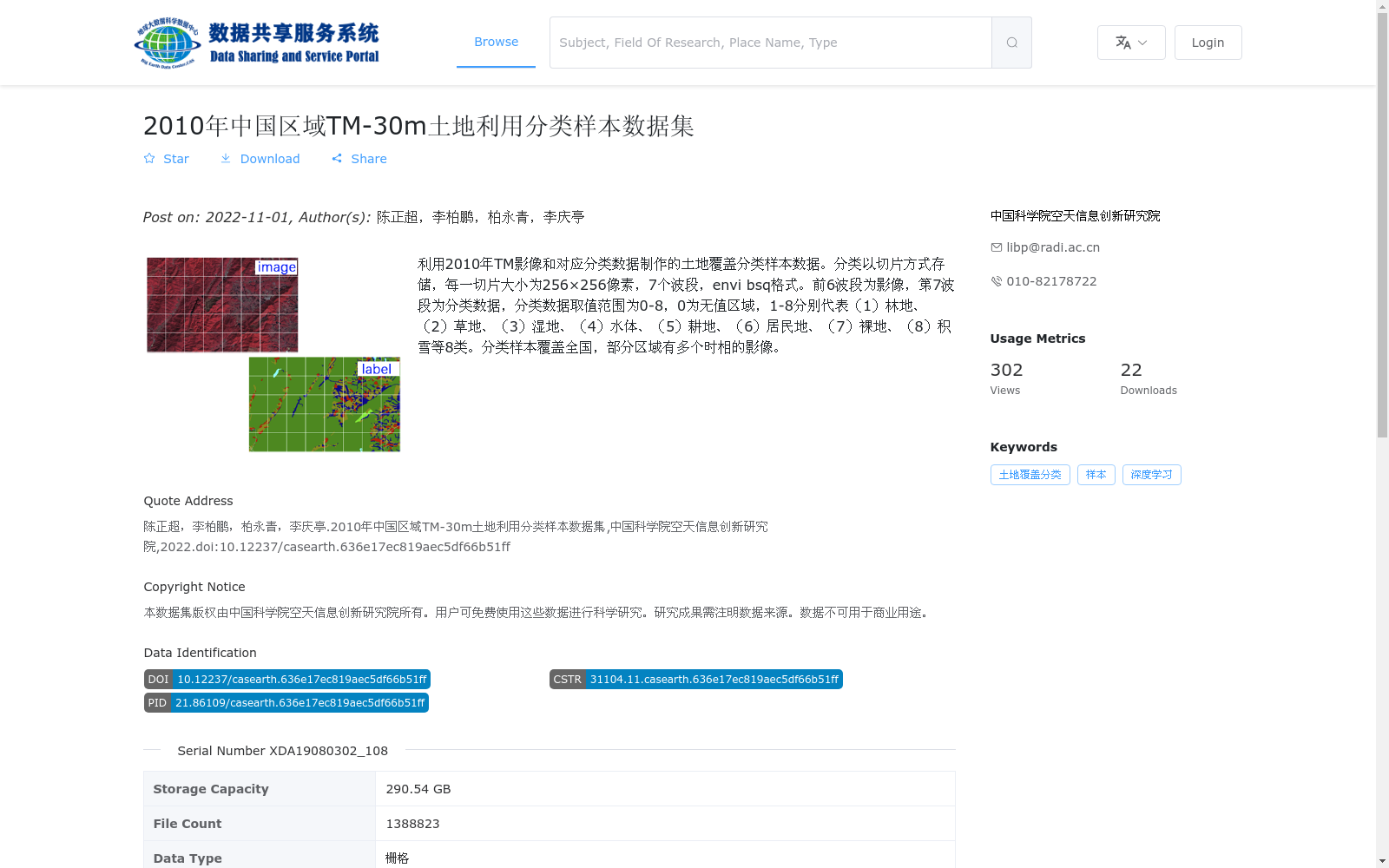
Task: Click the 290.54 GB storage capacity value
Action: tap(418, 789)
